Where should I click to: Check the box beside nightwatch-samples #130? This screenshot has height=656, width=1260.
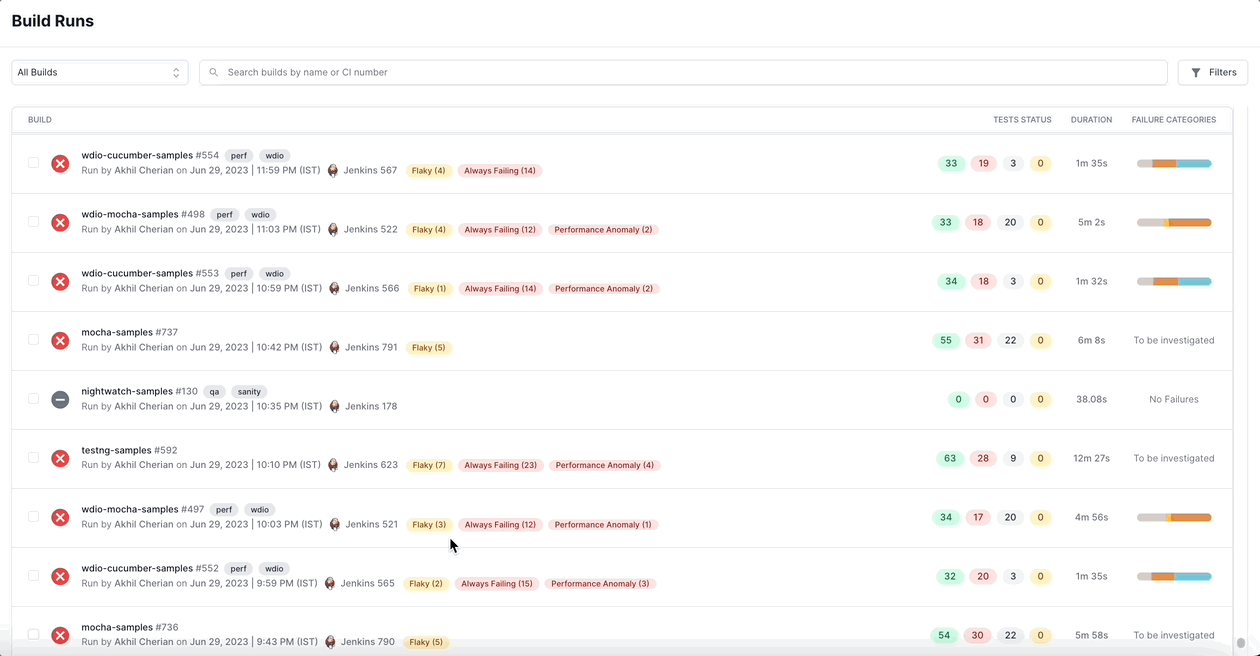33,398
